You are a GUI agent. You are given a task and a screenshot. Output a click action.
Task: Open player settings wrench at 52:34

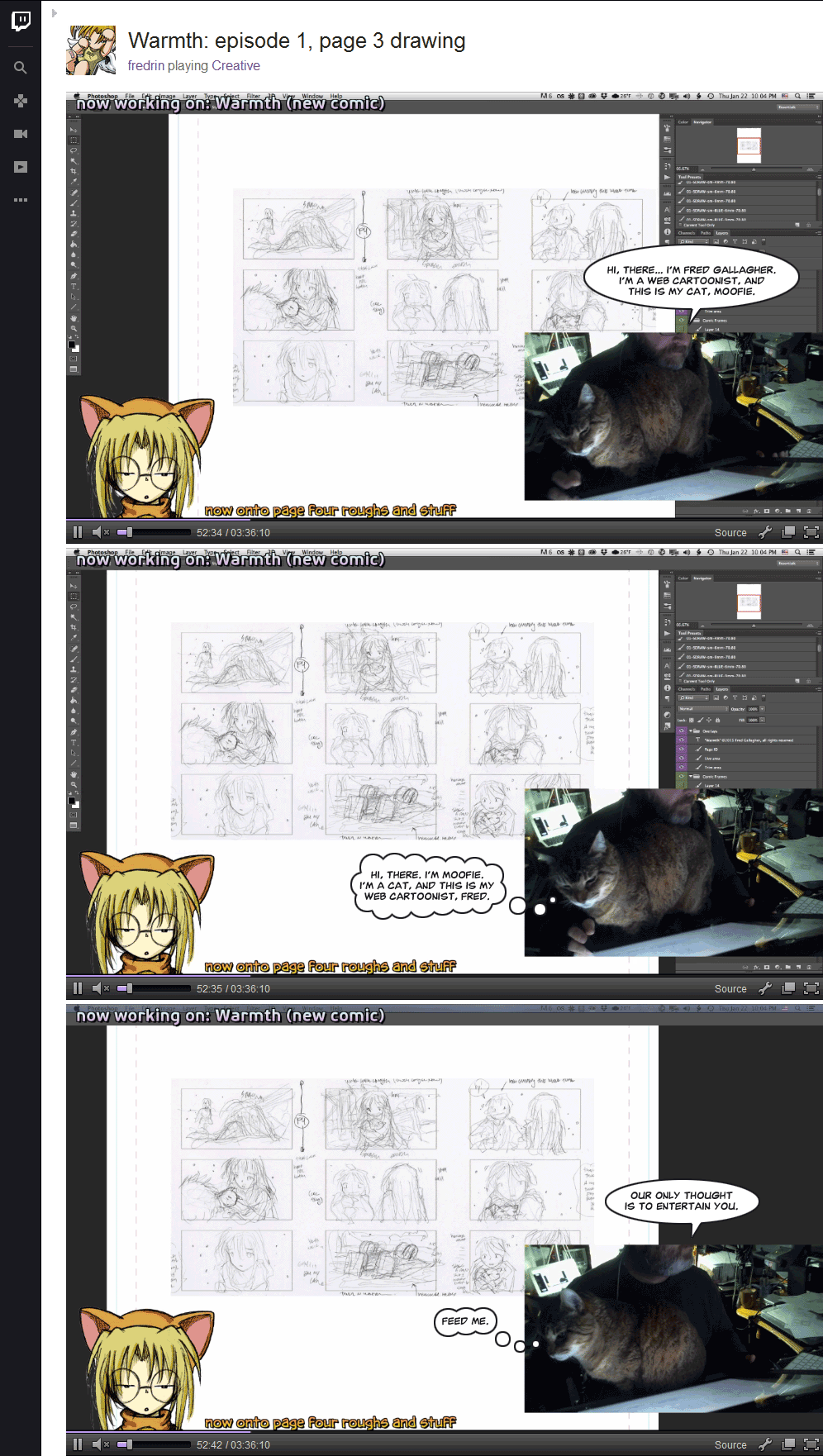765,532
